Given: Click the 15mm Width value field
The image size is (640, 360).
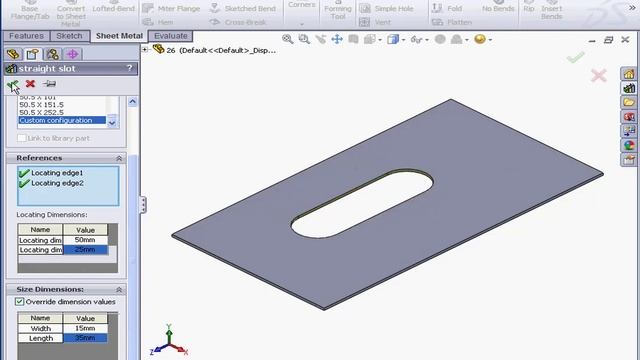Looking at the screenshot, I should tap(85, 328).
